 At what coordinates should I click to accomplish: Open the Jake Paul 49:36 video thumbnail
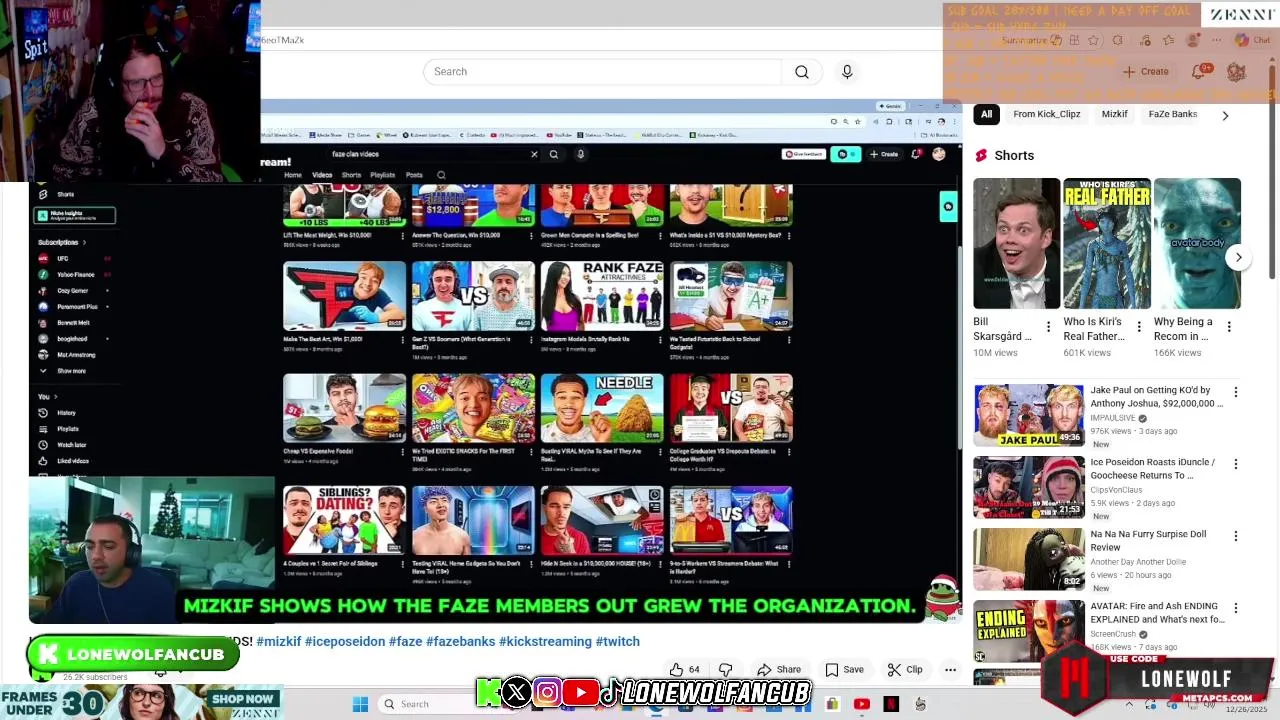click(1029, 415)
